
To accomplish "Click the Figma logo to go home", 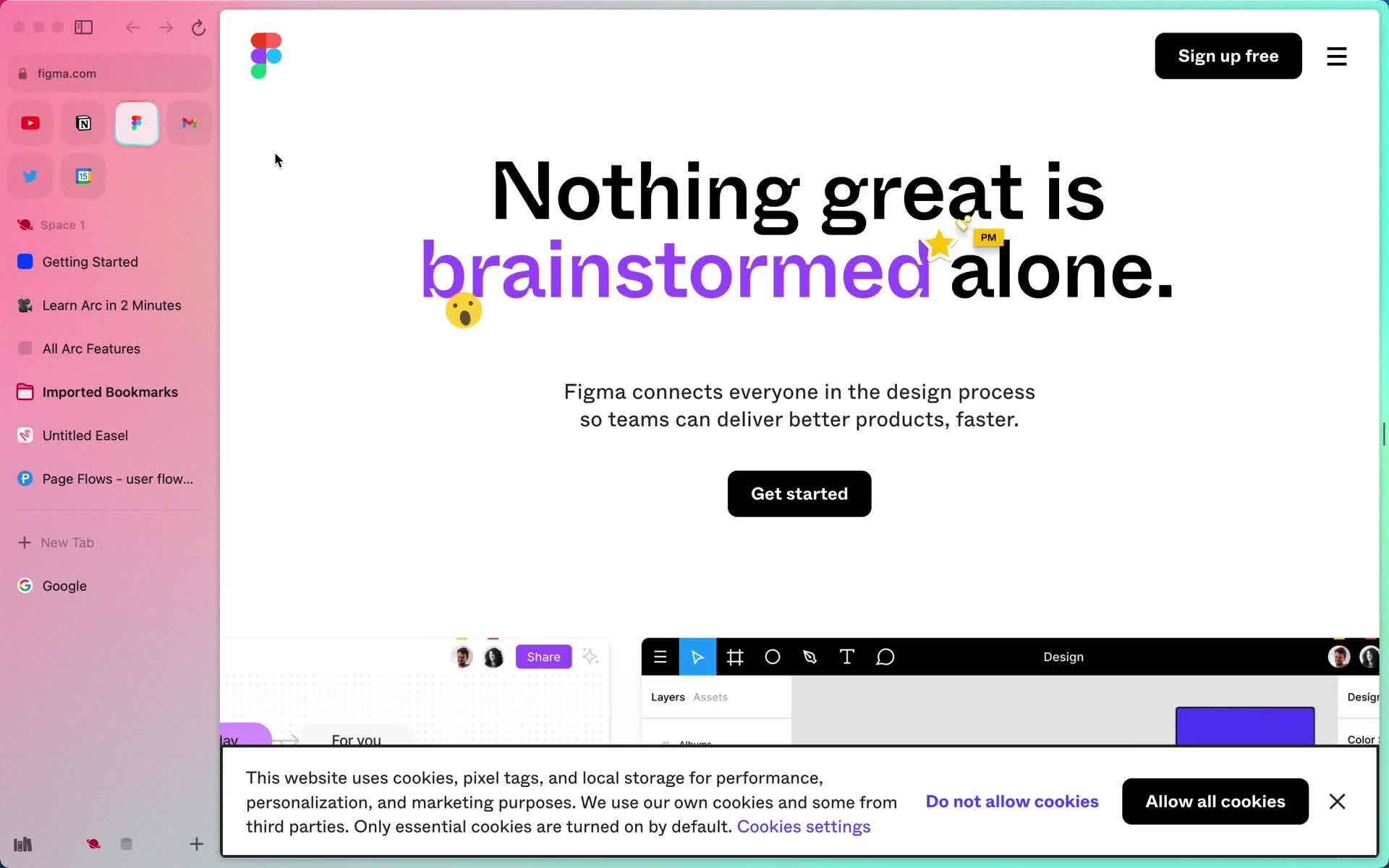I will pyautogui.click(x=266, y=55).
